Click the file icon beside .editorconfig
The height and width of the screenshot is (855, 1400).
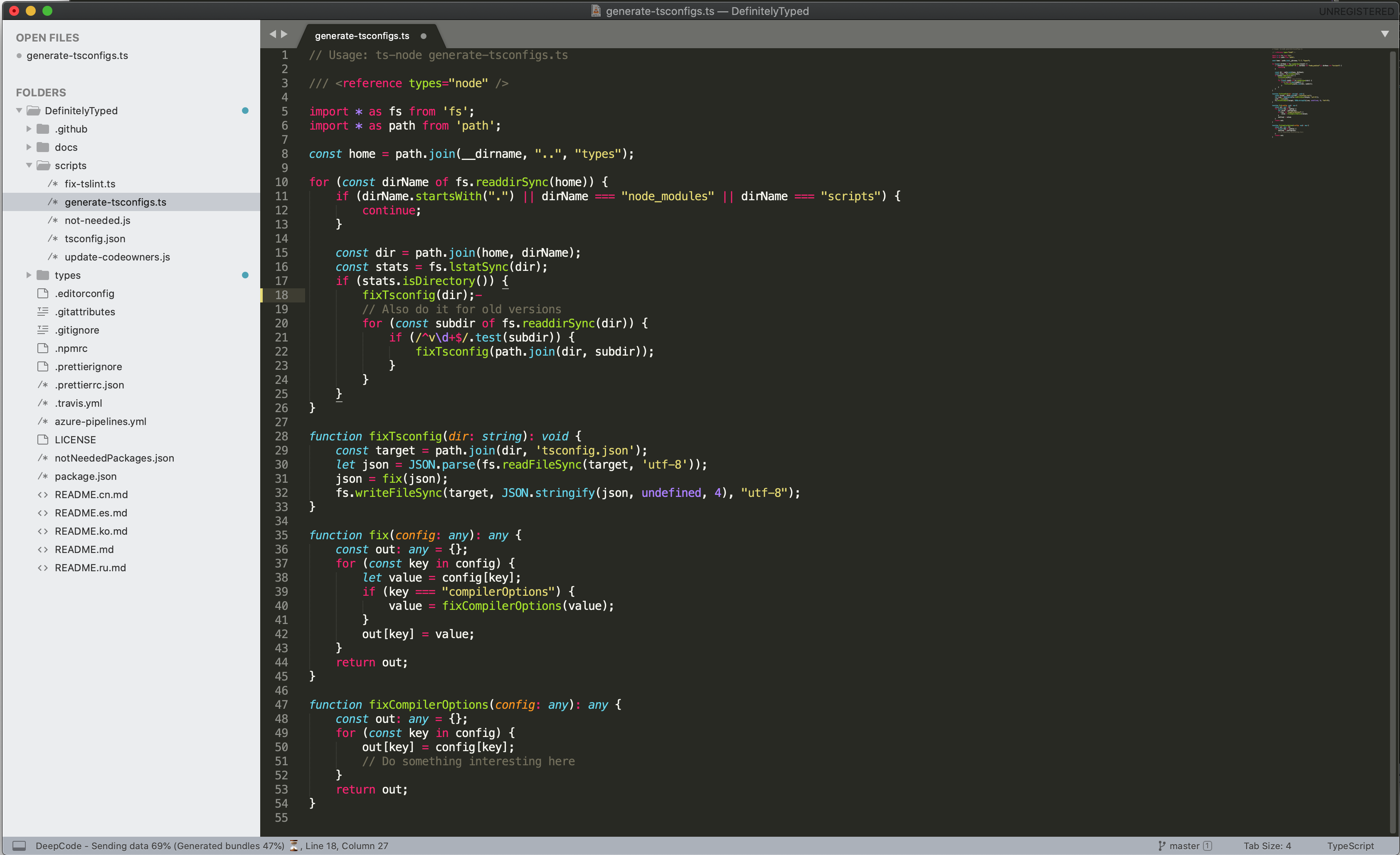[x=43, y=293]
